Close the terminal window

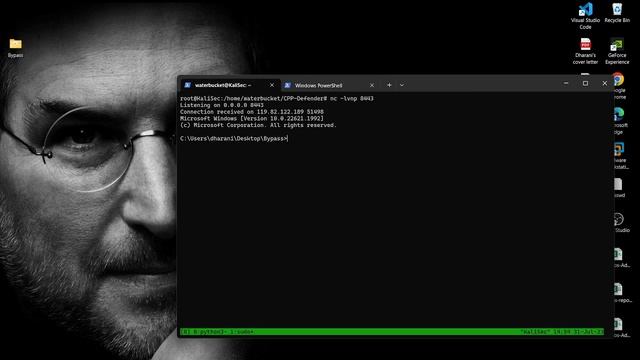(604, 83)
